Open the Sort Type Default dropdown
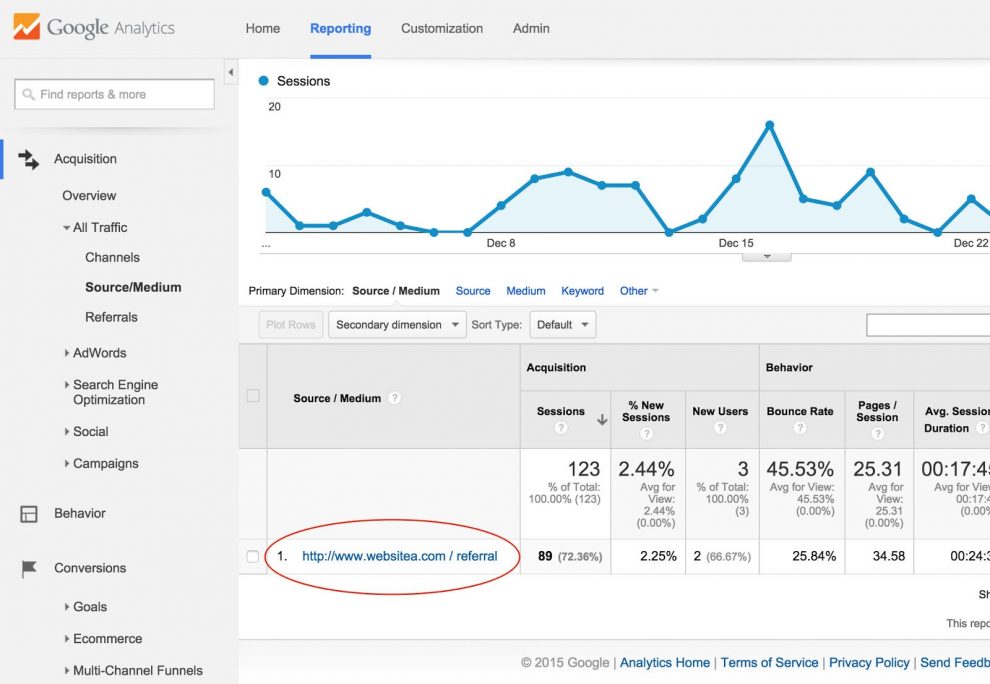This screenshot has height=684, width=990. click(x=563, y=324)
